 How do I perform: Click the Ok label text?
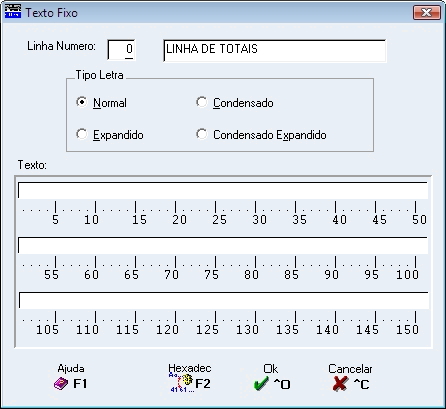coord(270,369)
